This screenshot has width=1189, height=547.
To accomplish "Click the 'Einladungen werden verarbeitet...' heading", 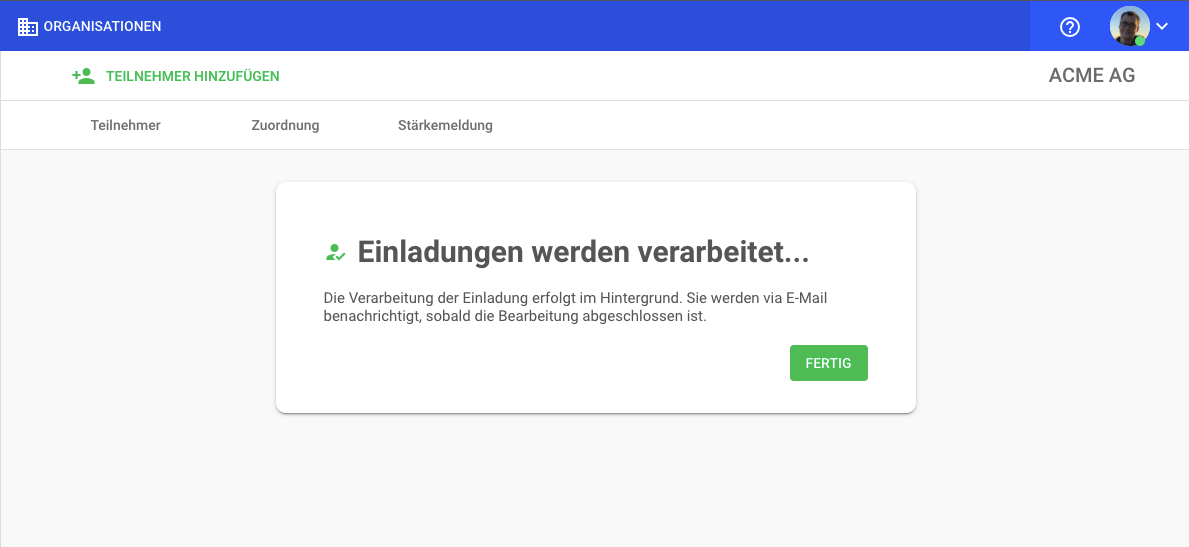I will click(x=583, y=253).
